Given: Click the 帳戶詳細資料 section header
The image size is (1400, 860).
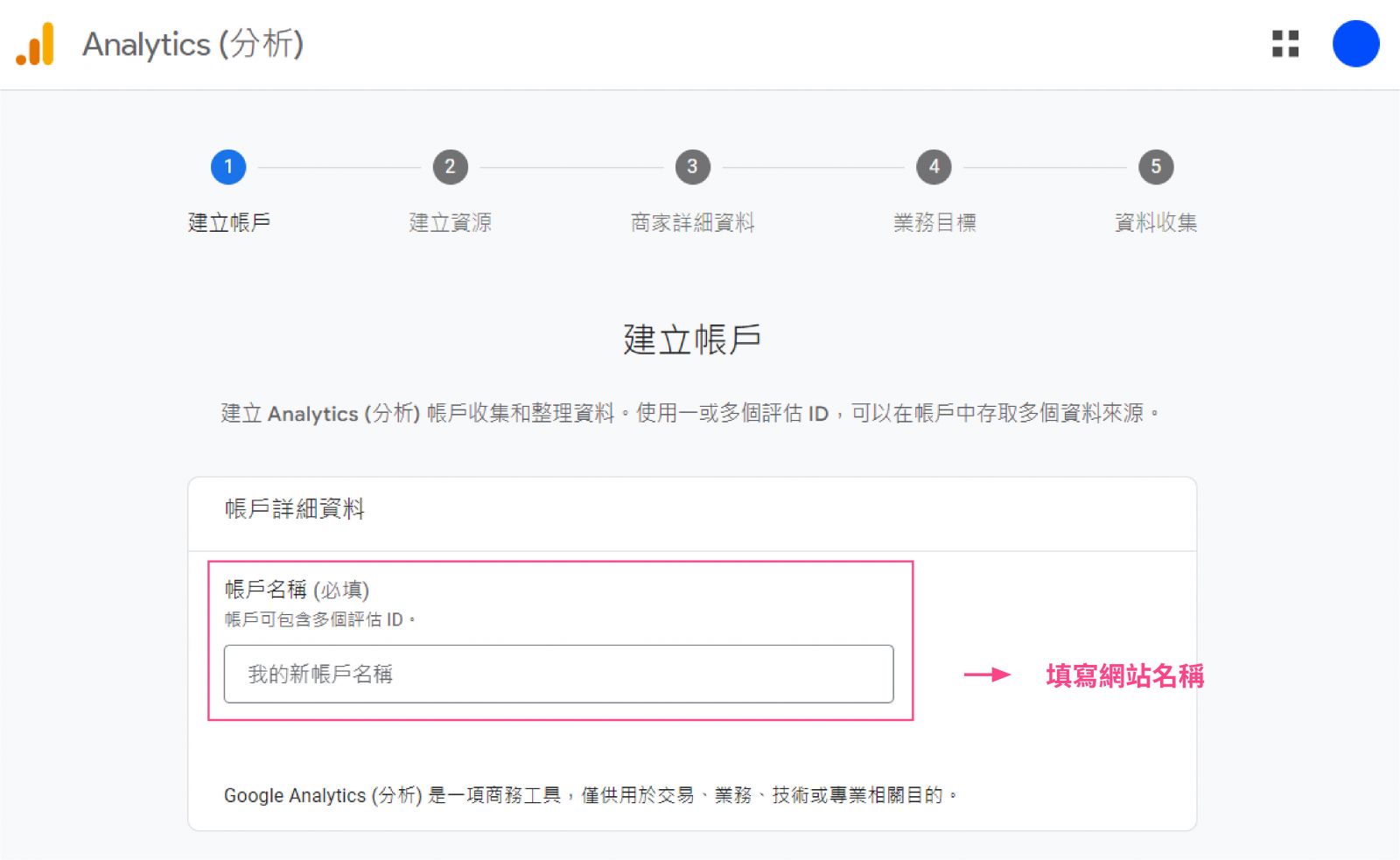Looking at the screenshot, I should 294,509.
